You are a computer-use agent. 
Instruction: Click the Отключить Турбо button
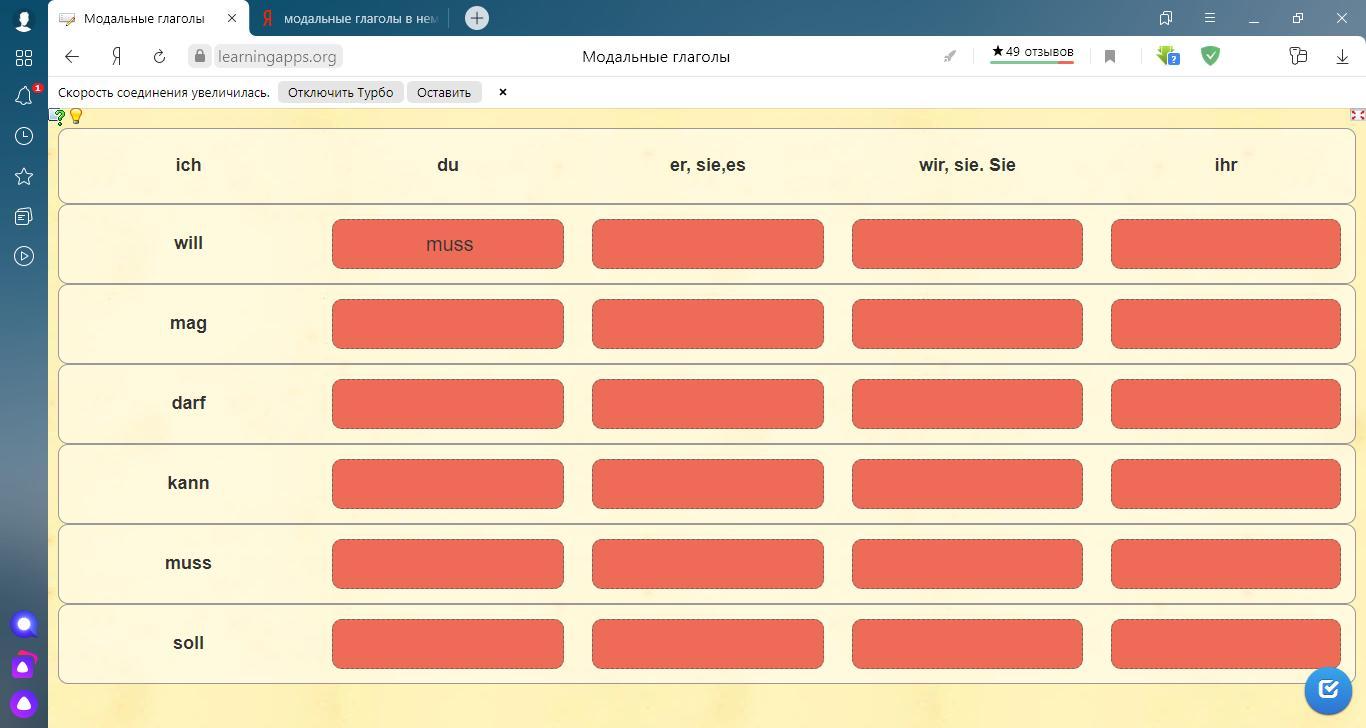tap(340, 92)
